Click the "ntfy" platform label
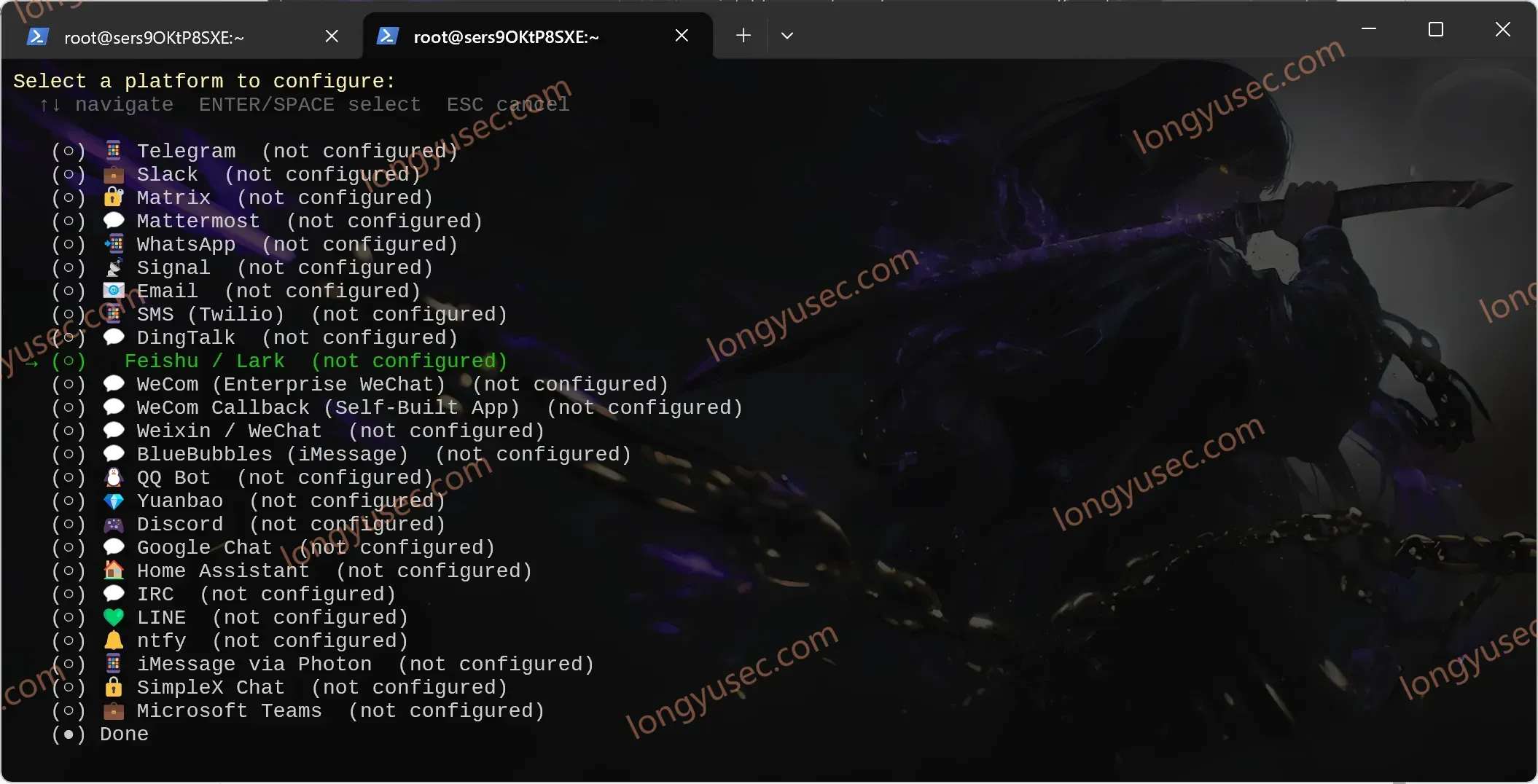Image resolution: width=1538 pixels, height=784 pixels. click(x=161, y=640)
